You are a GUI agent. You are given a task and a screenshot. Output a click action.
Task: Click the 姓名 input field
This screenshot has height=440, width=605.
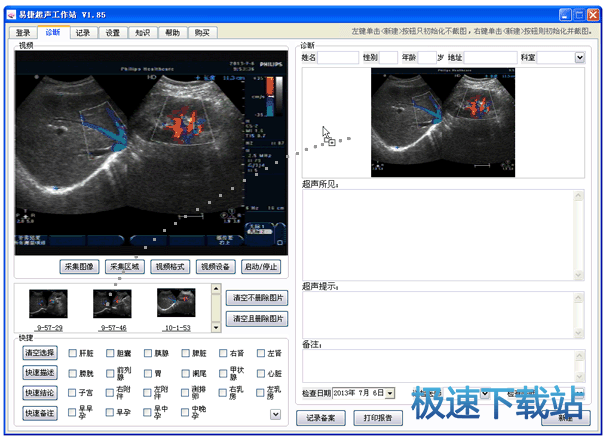pyautogui.click(x=338, y=58)
